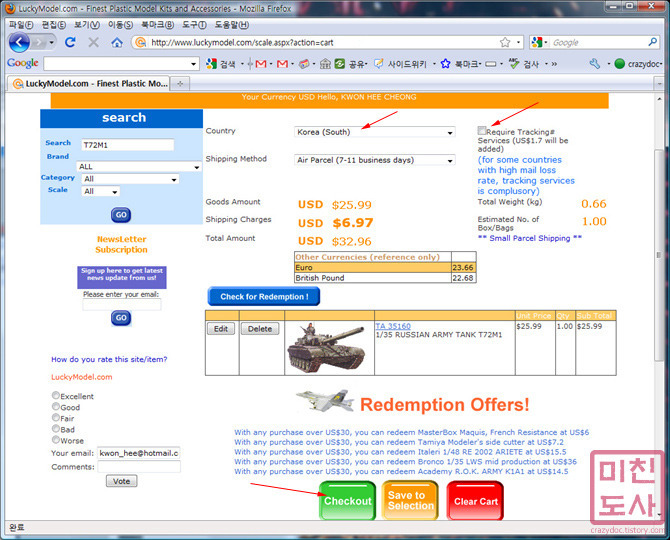Click the Google toolbar bookmark star

pos(446,64)
